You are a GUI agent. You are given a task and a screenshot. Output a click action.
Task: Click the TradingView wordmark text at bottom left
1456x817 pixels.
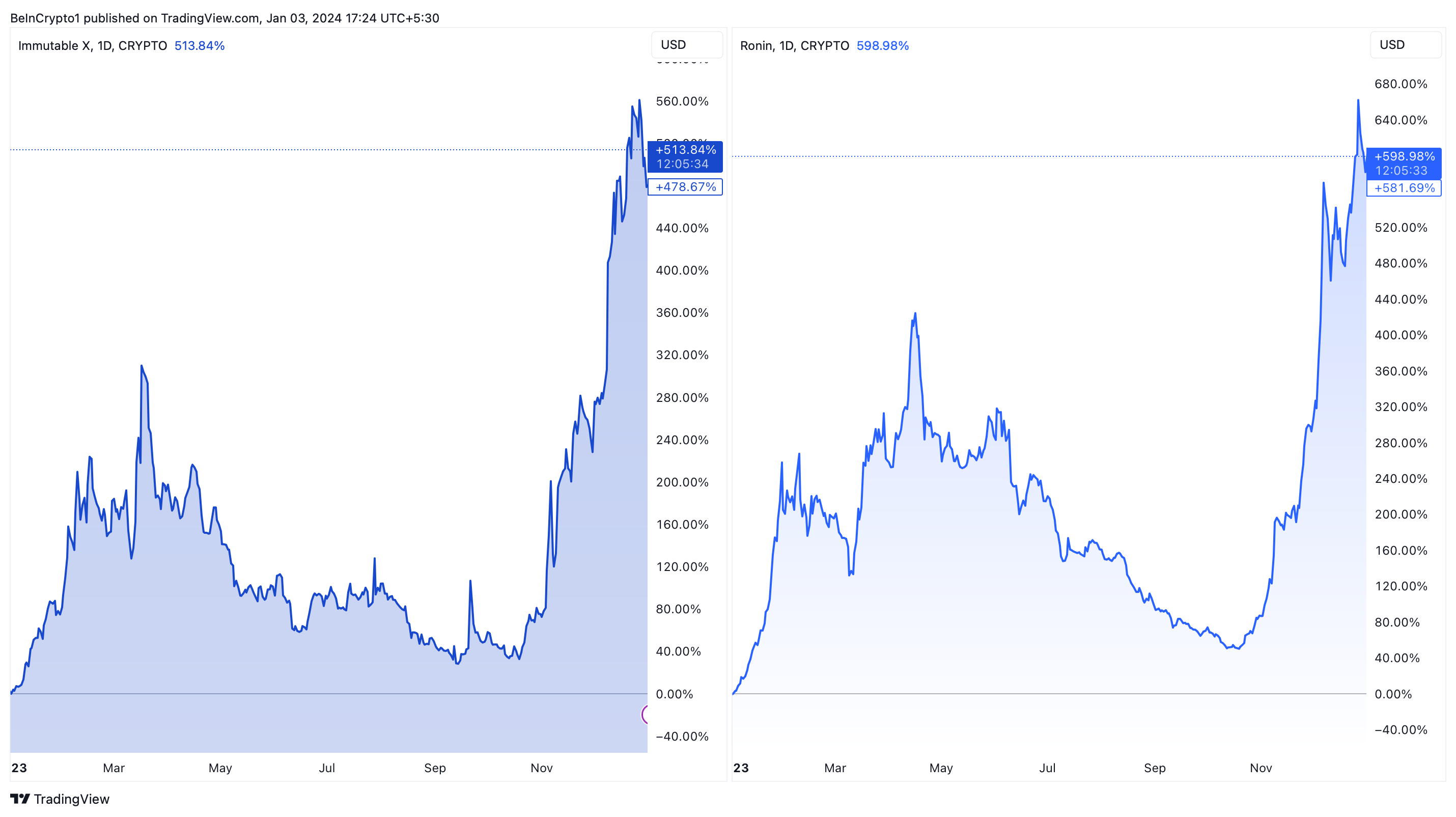coord(71,799)
